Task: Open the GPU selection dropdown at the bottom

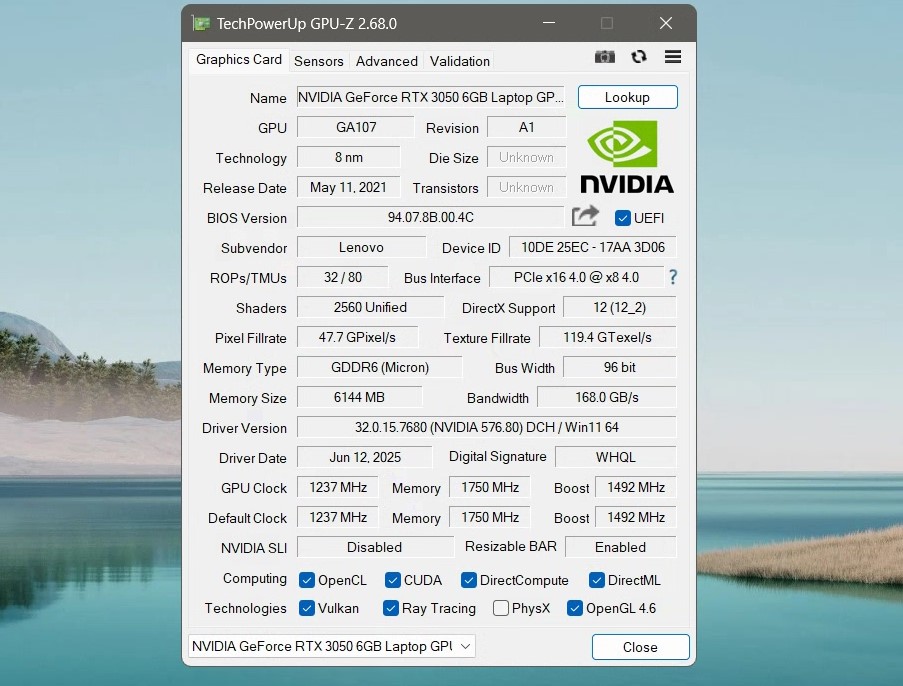Action: click(463, 646)
